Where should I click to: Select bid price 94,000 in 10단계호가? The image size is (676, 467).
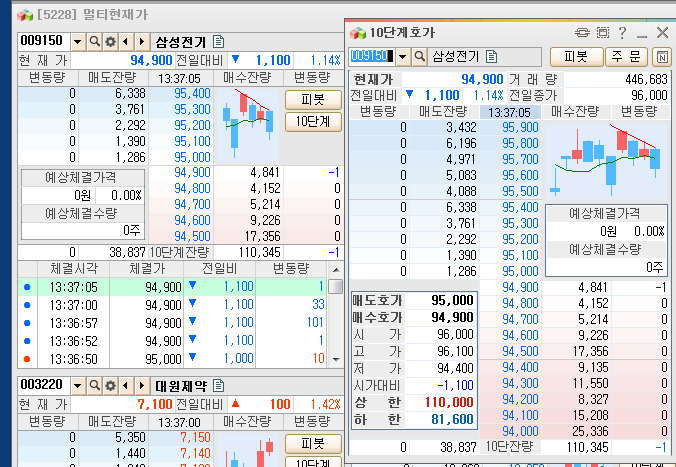click(520, 431)
